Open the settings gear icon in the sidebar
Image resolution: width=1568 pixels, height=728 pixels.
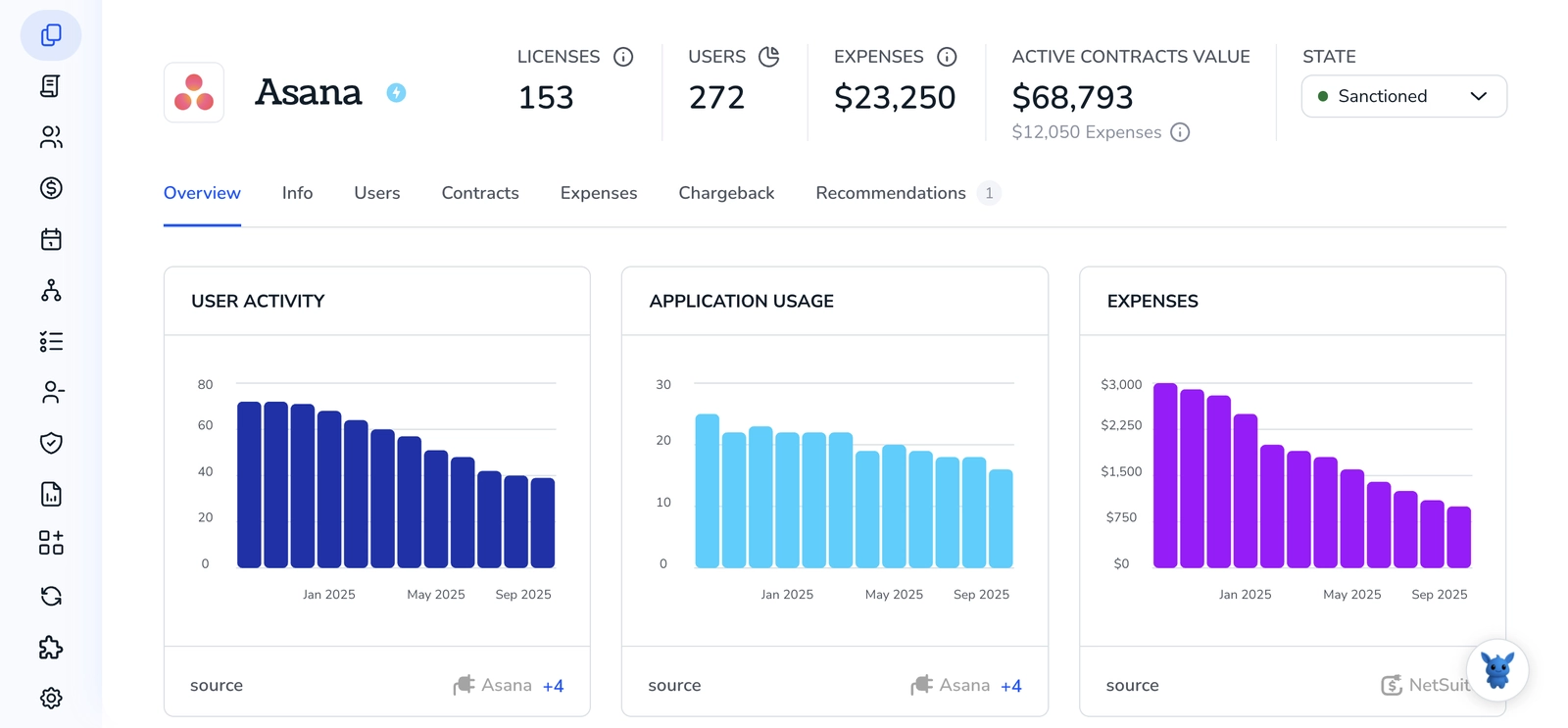[x=51, y=698]
